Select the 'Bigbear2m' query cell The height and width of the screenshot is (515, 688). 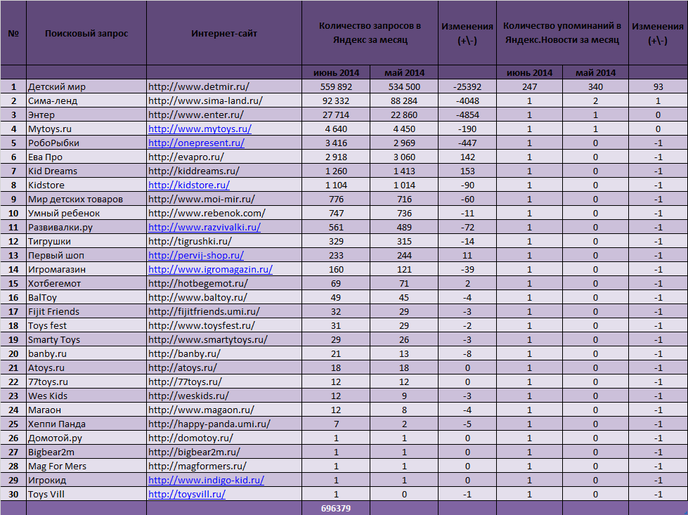click(x=86, y=452)
